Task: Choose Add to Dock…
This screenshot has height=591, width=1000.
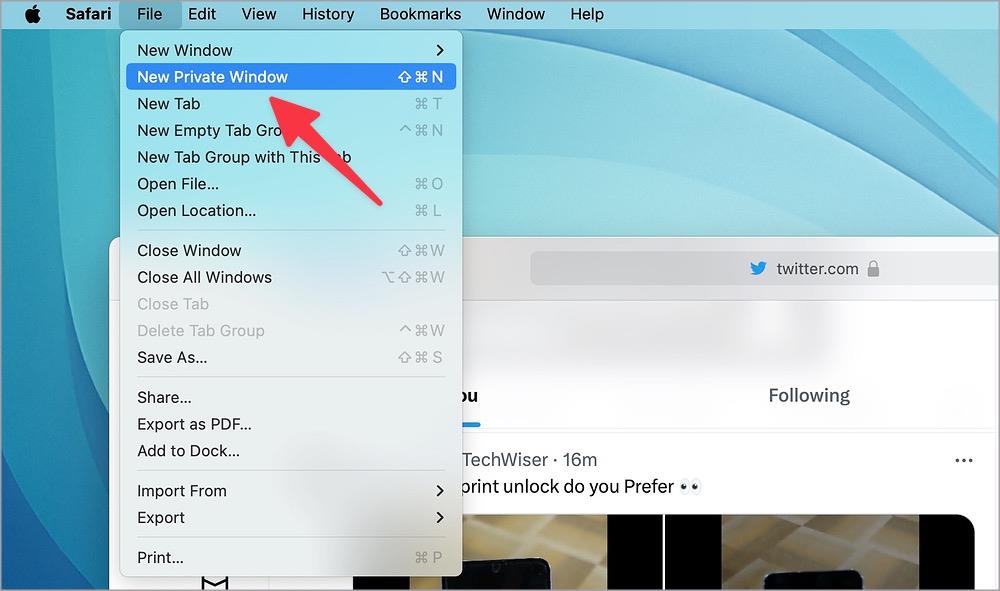Action: [x=291, y=451]
